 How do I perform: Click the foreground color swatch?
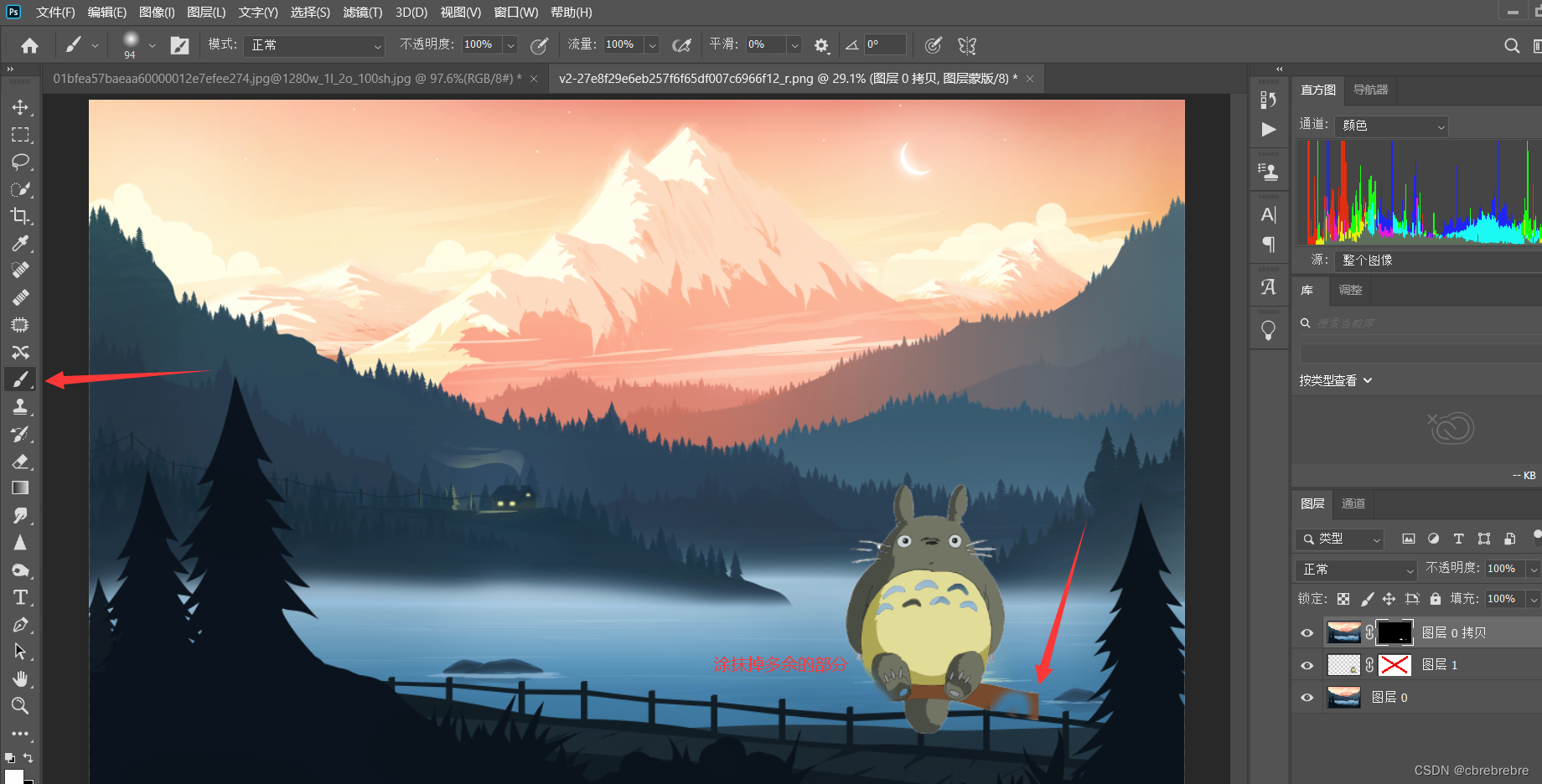tap(14, 776)
